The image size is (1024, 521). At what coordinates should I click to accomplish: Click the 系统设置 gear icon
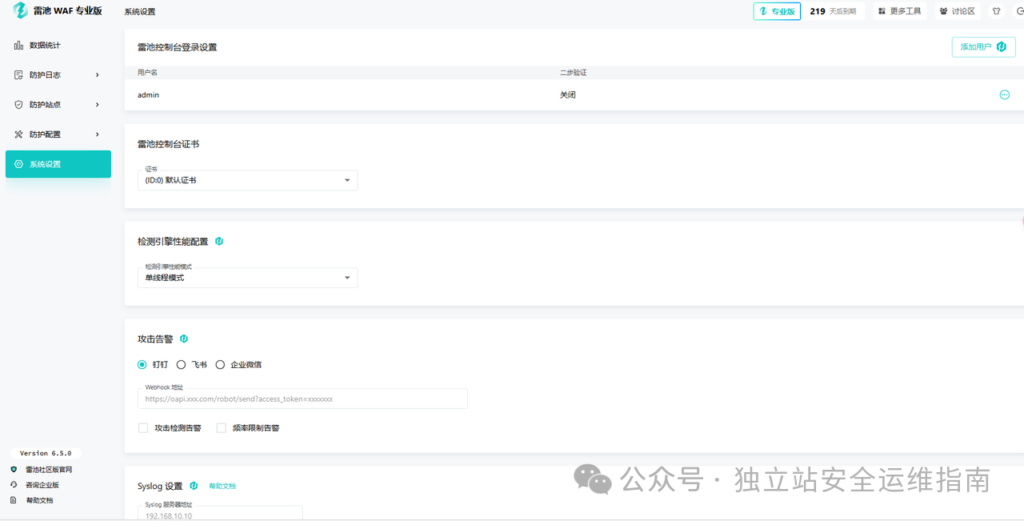[18, 164]
